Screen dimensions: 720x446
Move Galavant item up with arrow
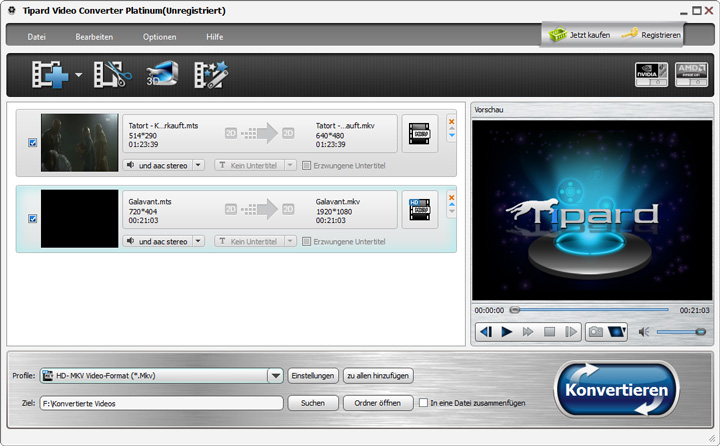point(452,204)
